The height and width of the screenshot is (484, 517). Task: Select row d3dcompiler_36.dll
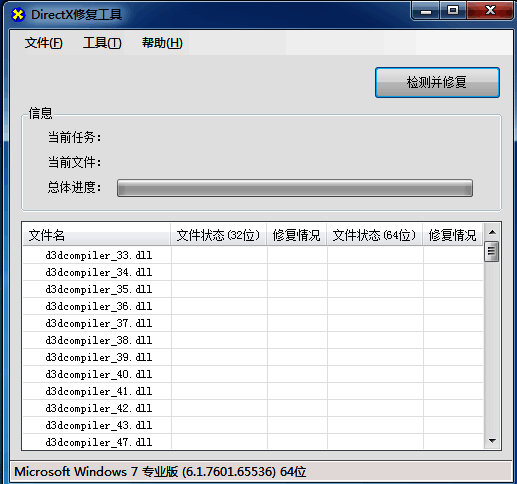pyautogui.click(x=253, y=306)
